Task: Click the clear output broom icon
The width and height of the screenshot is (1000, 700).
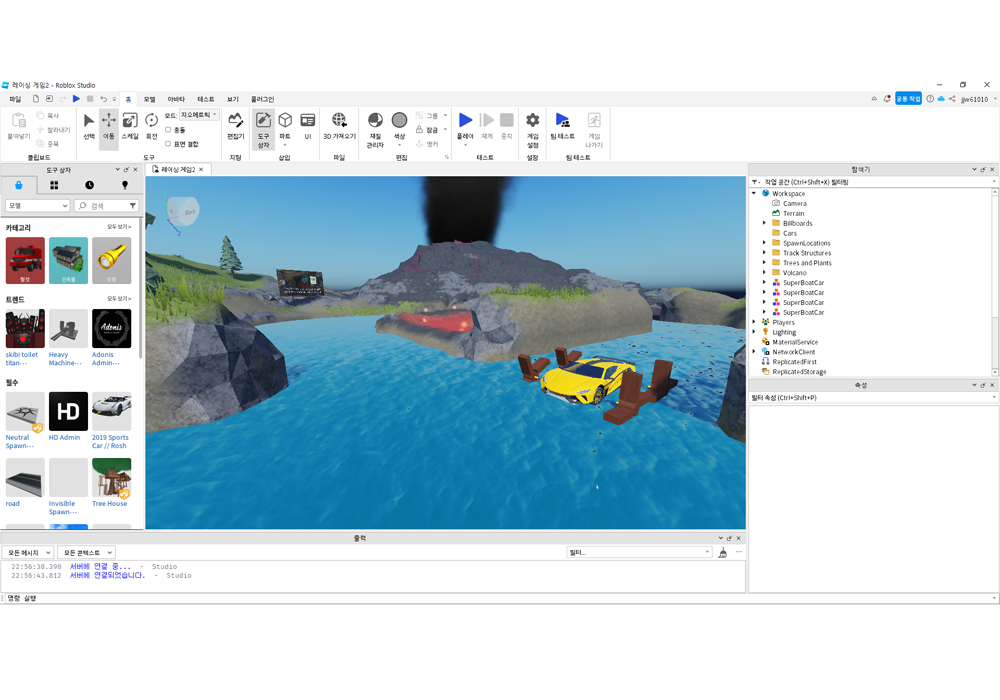Action: [x=723, y=553]
